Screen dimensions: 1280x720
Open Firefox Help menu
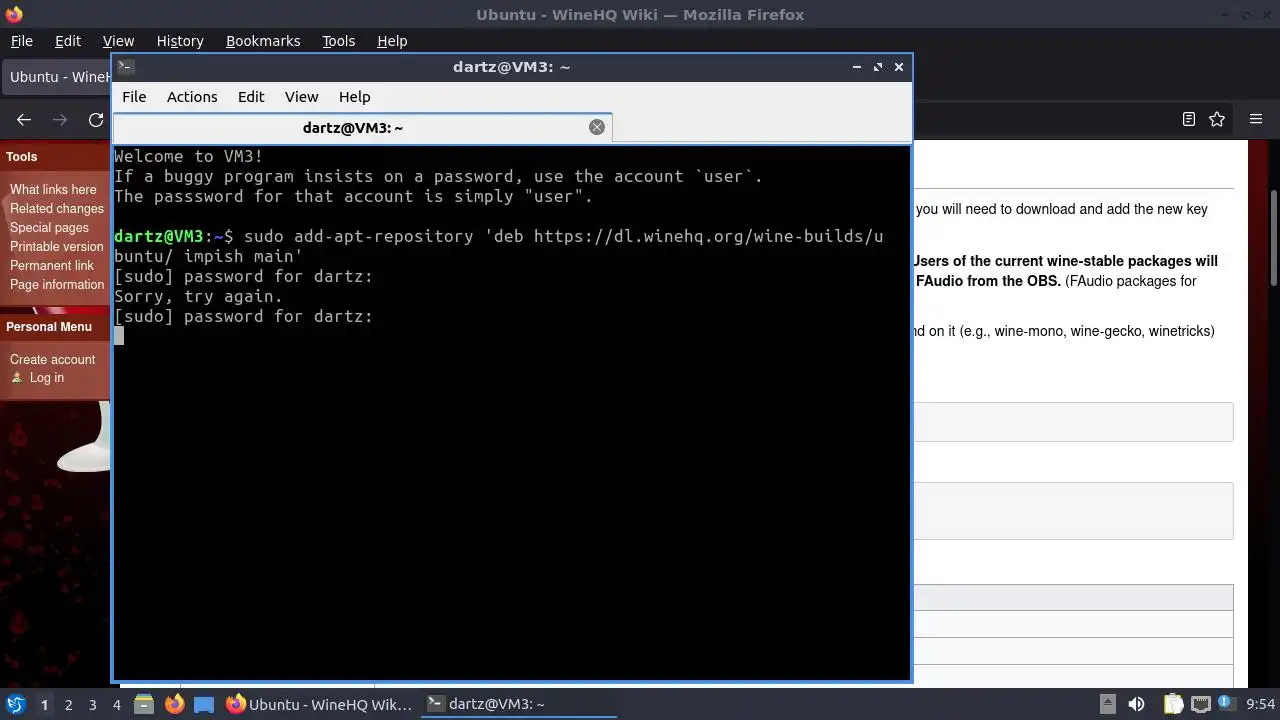[x=392, y=41]
